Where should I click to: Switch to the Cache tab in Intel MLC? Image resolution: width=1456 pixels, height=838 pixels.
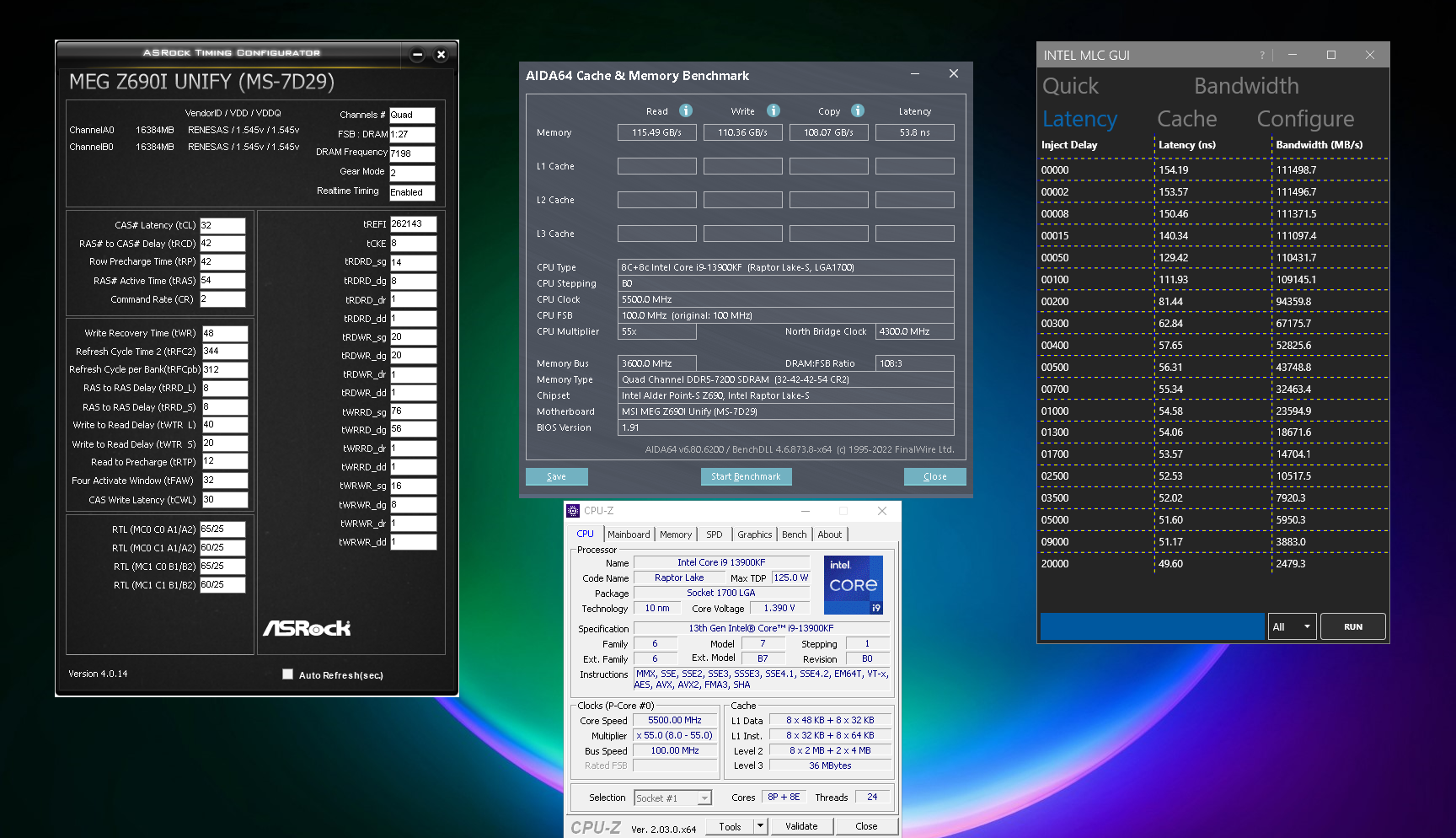tap(1186, 119)
